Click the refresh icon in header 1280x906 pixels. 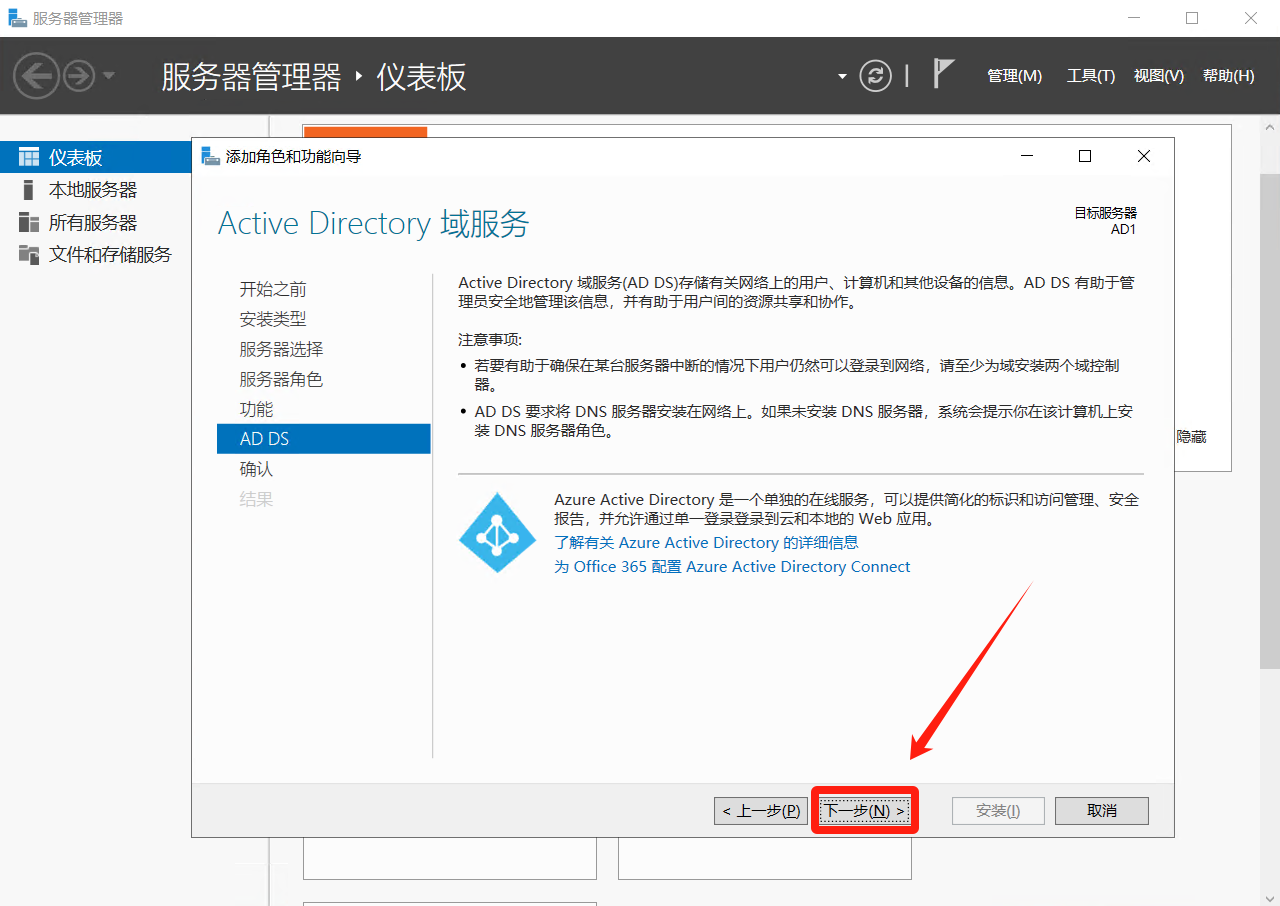coord(876,76)
